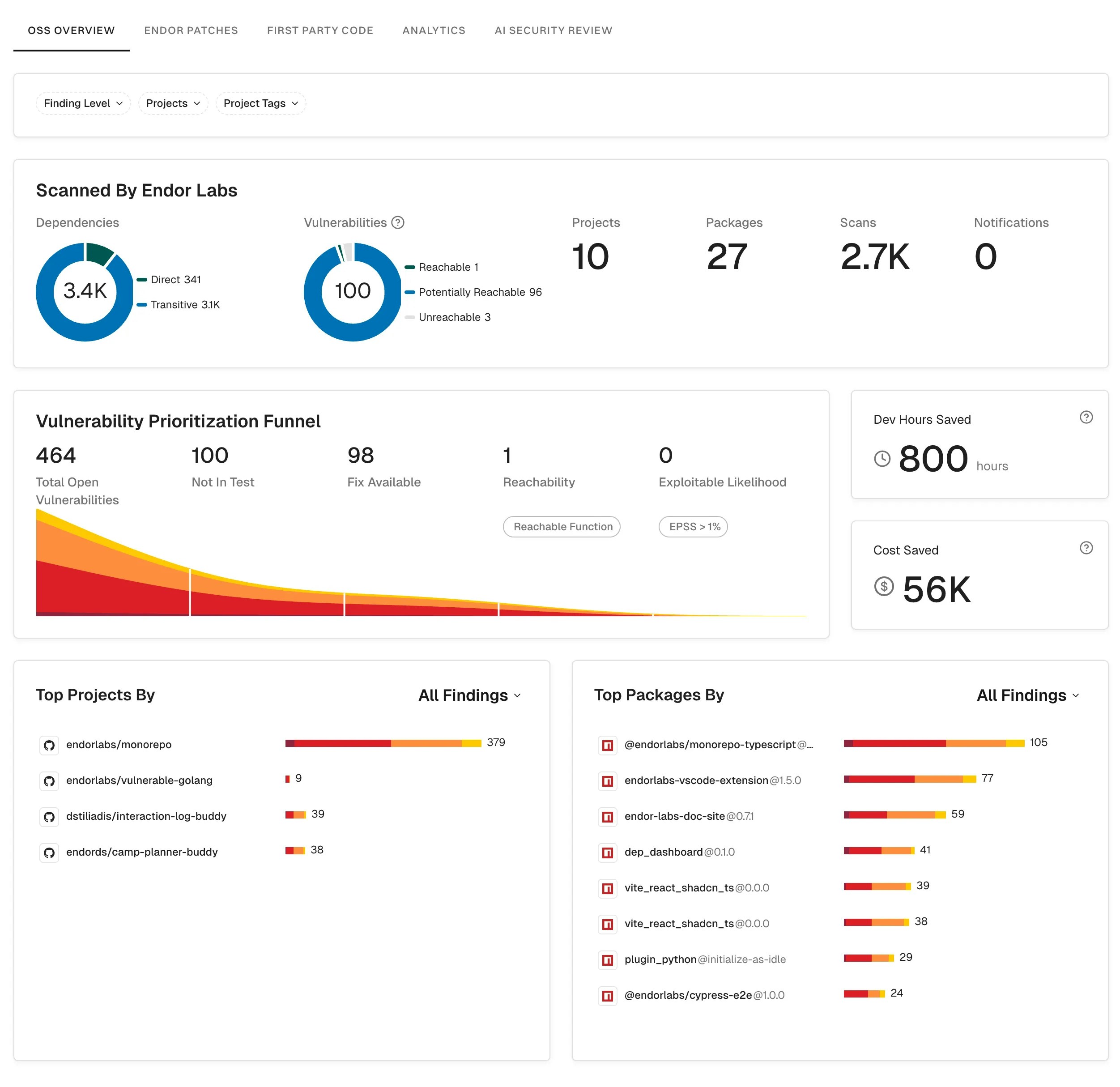Open the Project Tags filter dropdown
This screenshot has height=1087, width=1120.
pyautogui.click(x=260, y=103)
